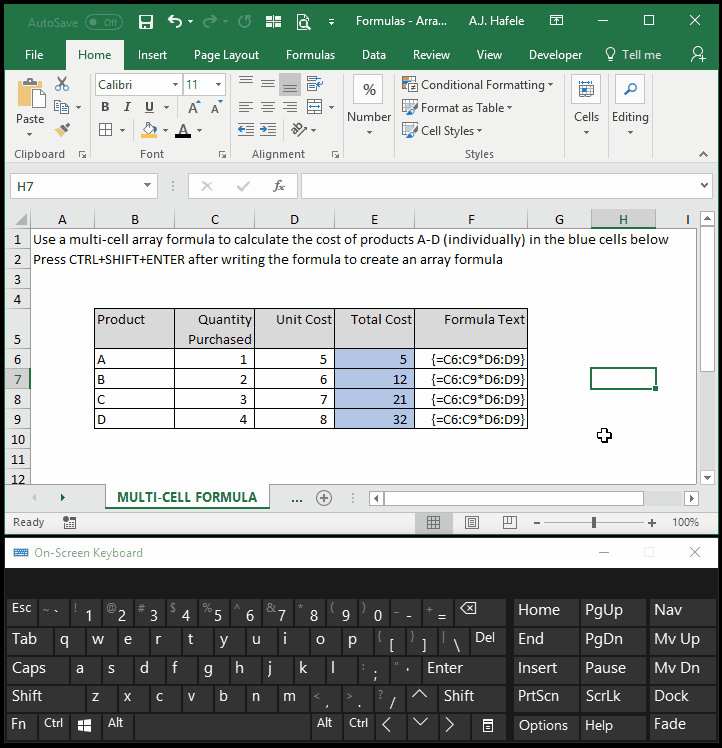Open the font size dropdown
The image size is (722, 748).
218,84
